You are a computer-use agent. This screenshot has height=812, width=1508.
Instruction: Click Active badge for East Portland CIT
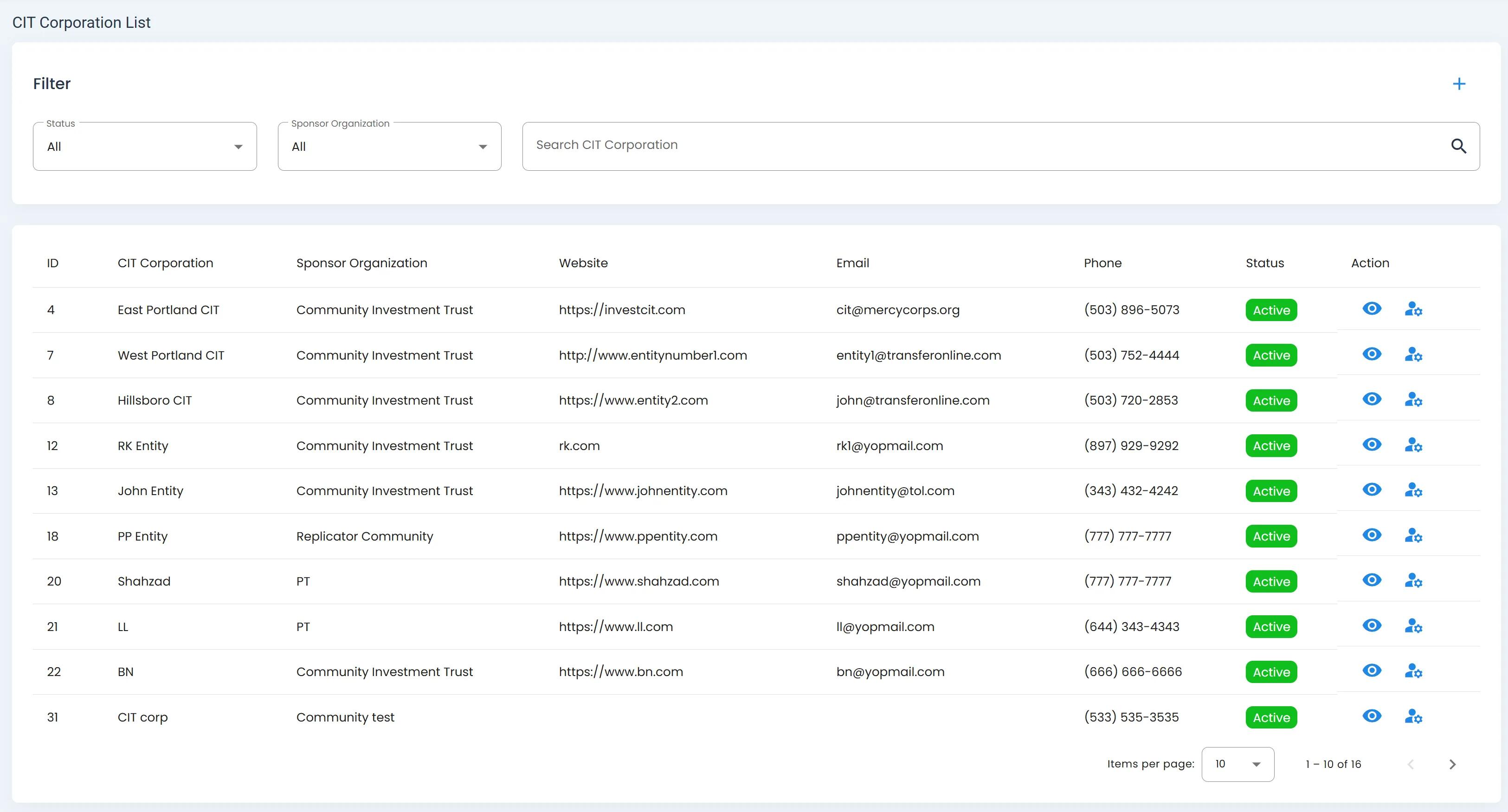pos(1271,310)
